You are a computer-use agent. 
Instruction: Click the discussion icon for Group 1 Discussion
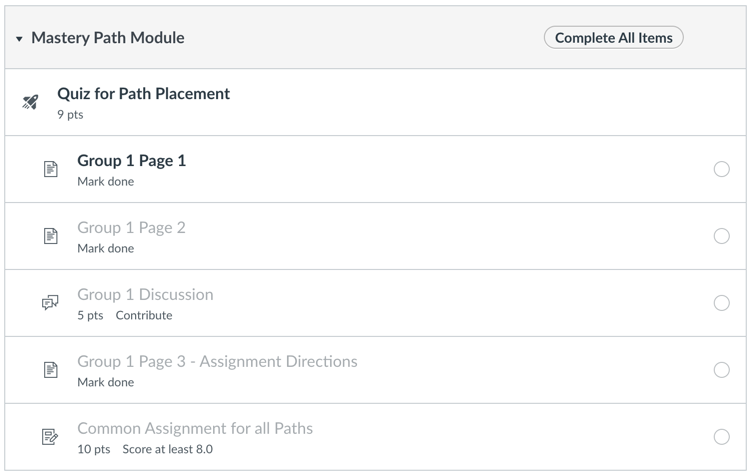tap(50, 304)
